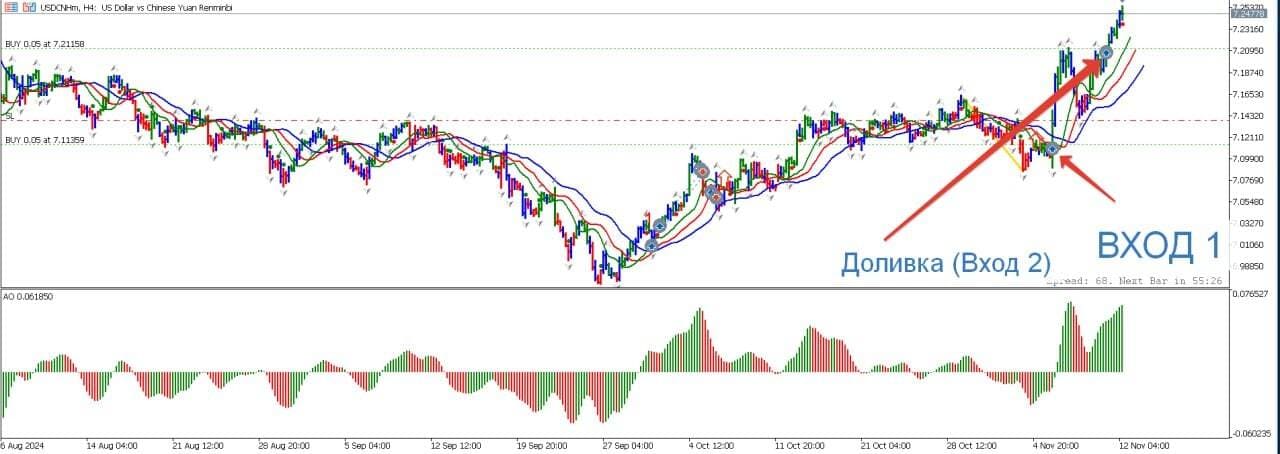Select the lowest trade marker near 27 Sep

[x=652, y=245]
